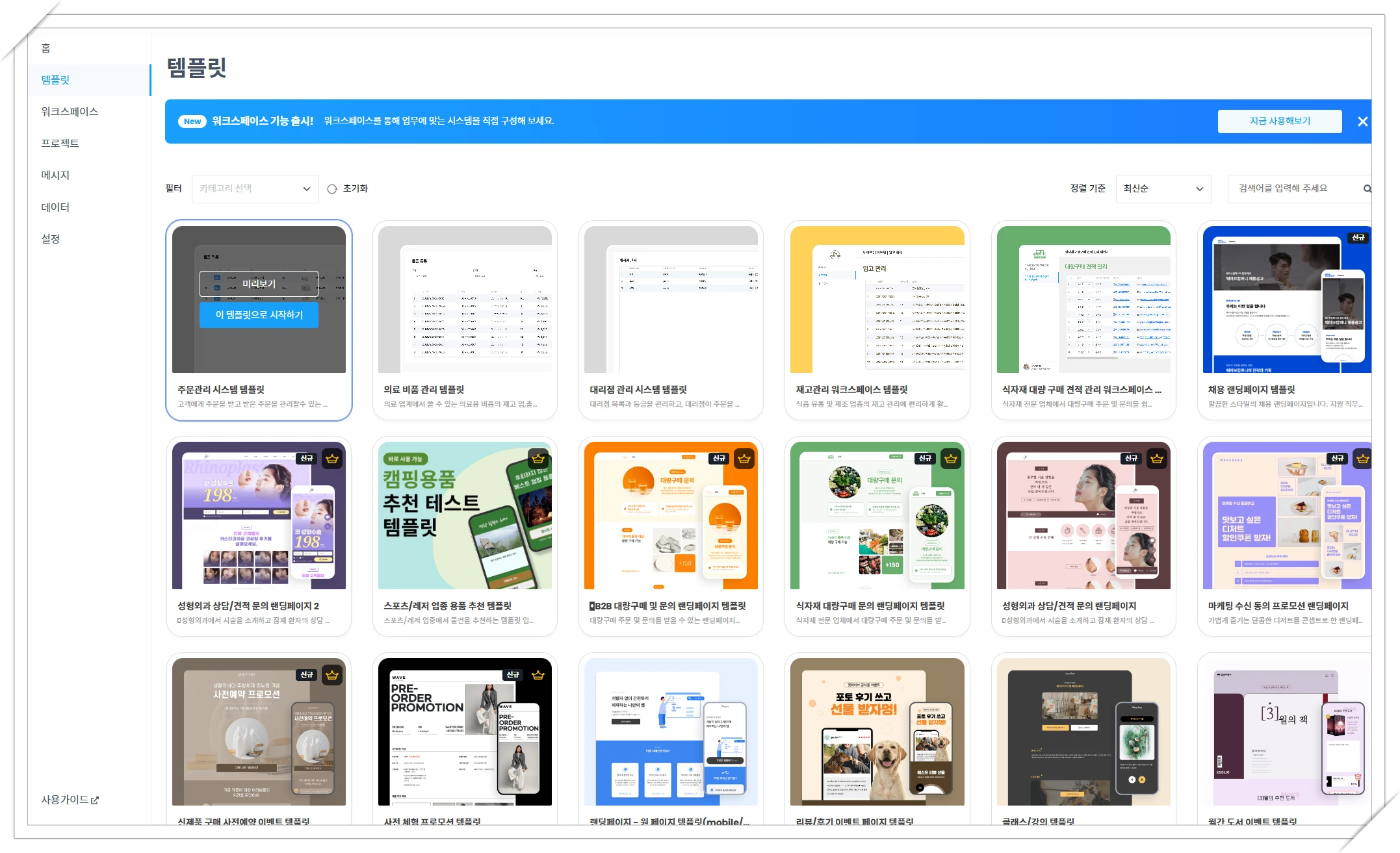This screenshot has height=853, width=1400.
Task: Click the 초기화 reset circular icon
Action: click(x=332, y=189)
